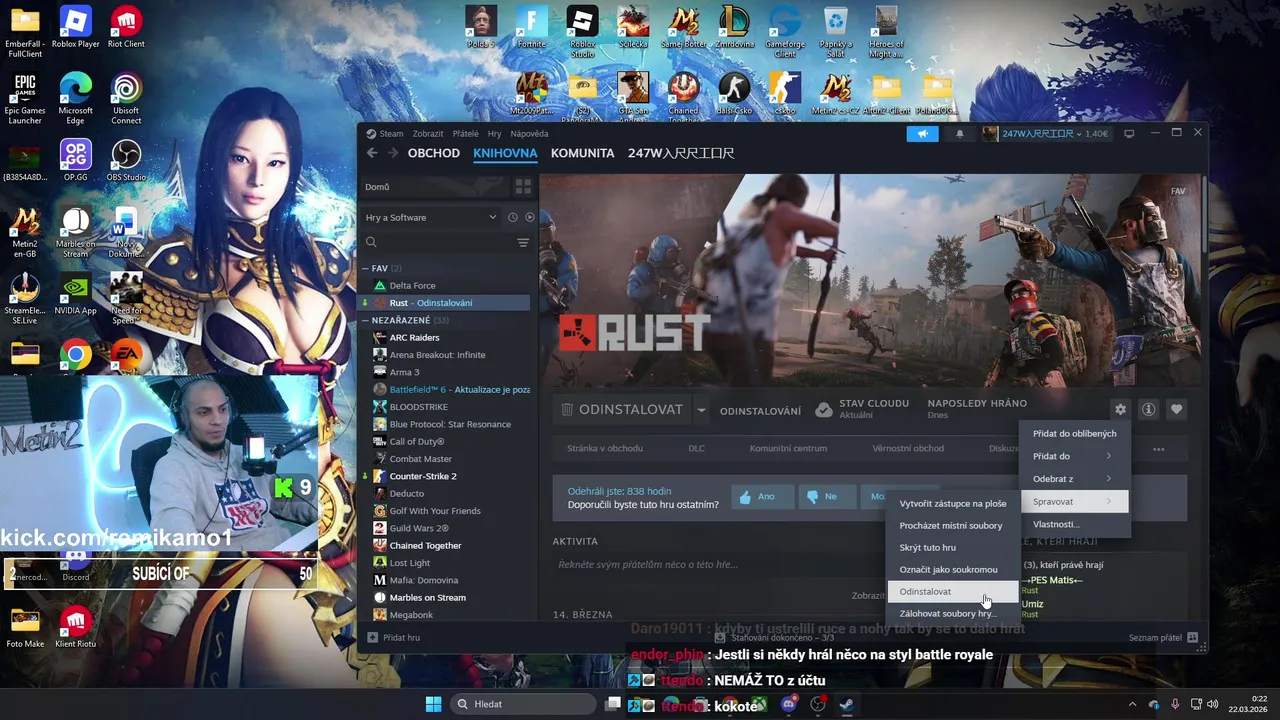
Task: Choose Skrýt tuto hru
Action: pyautogui.click(x=952, y=547)
